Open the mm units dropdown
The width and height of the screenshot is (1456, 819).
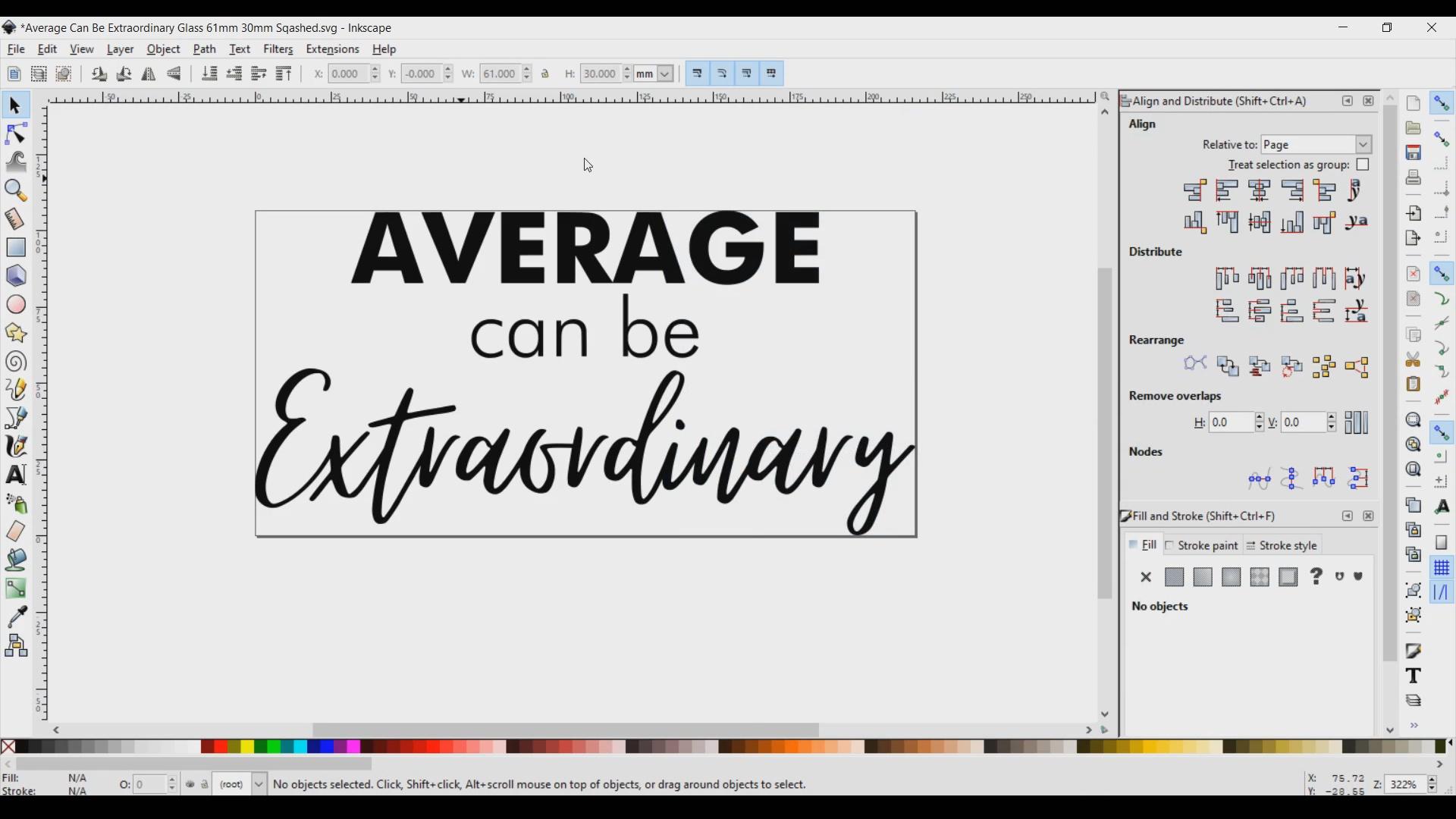655,74
